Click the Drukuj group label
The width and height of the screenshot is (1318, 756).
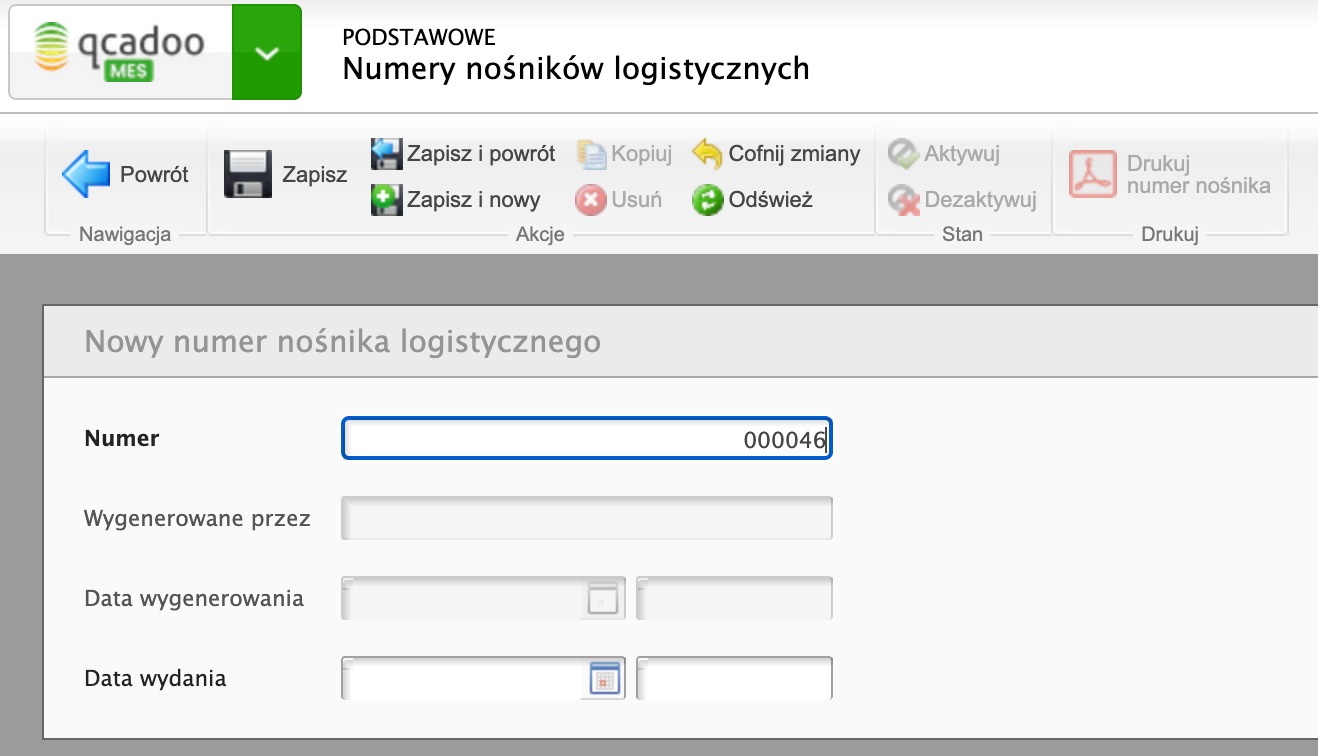1170,235
